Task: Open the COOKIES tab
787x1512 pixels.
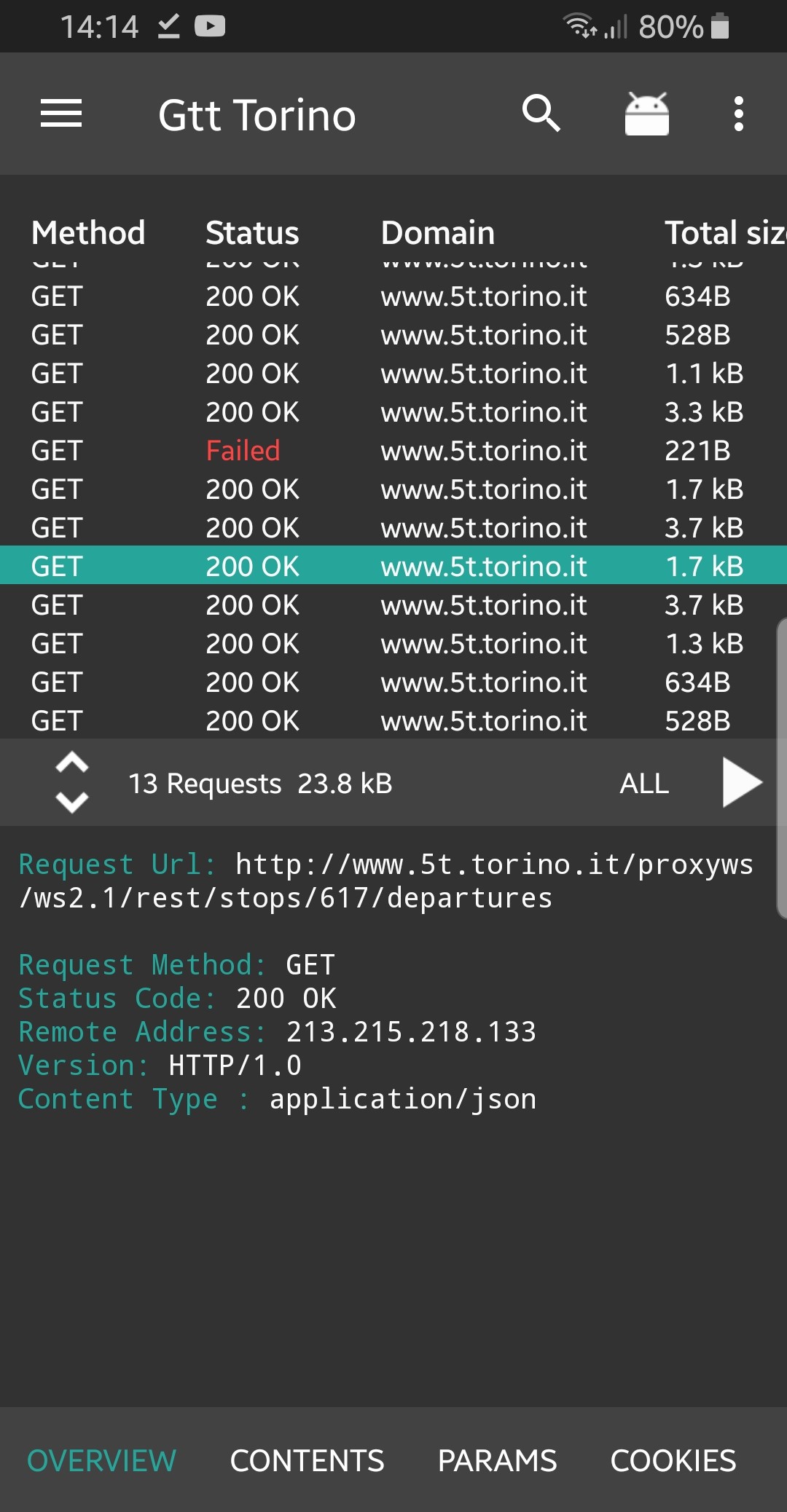Action: [x=673, y=1460]
